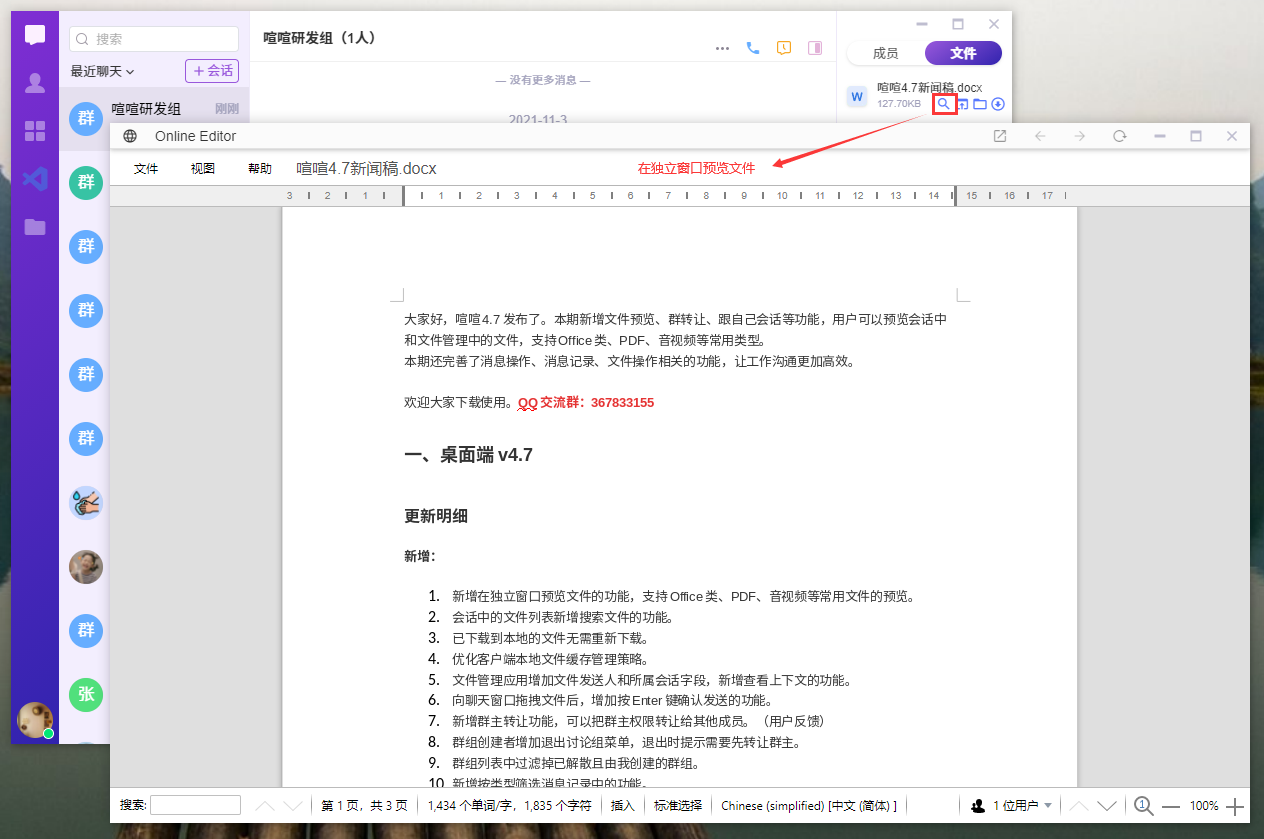Go forward in Online Editor window
Image resolution: width=1264 pixels, height=839 pixels.
1080,136
